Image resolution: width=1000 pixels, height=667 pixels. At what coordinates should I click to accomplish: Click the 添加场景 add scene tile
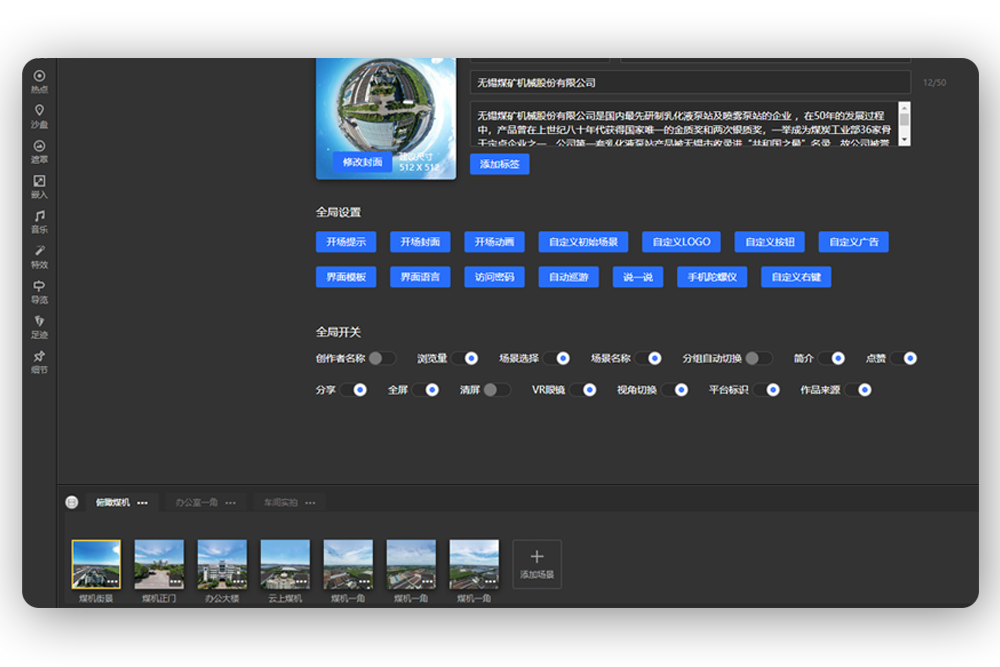(537, 564)
